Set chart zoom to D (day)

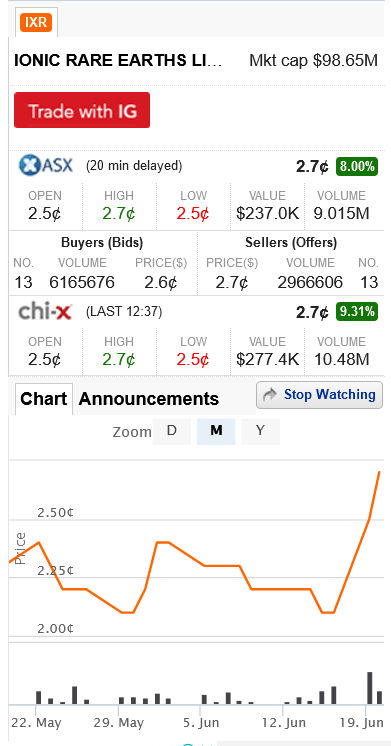[x=172, y=431]
